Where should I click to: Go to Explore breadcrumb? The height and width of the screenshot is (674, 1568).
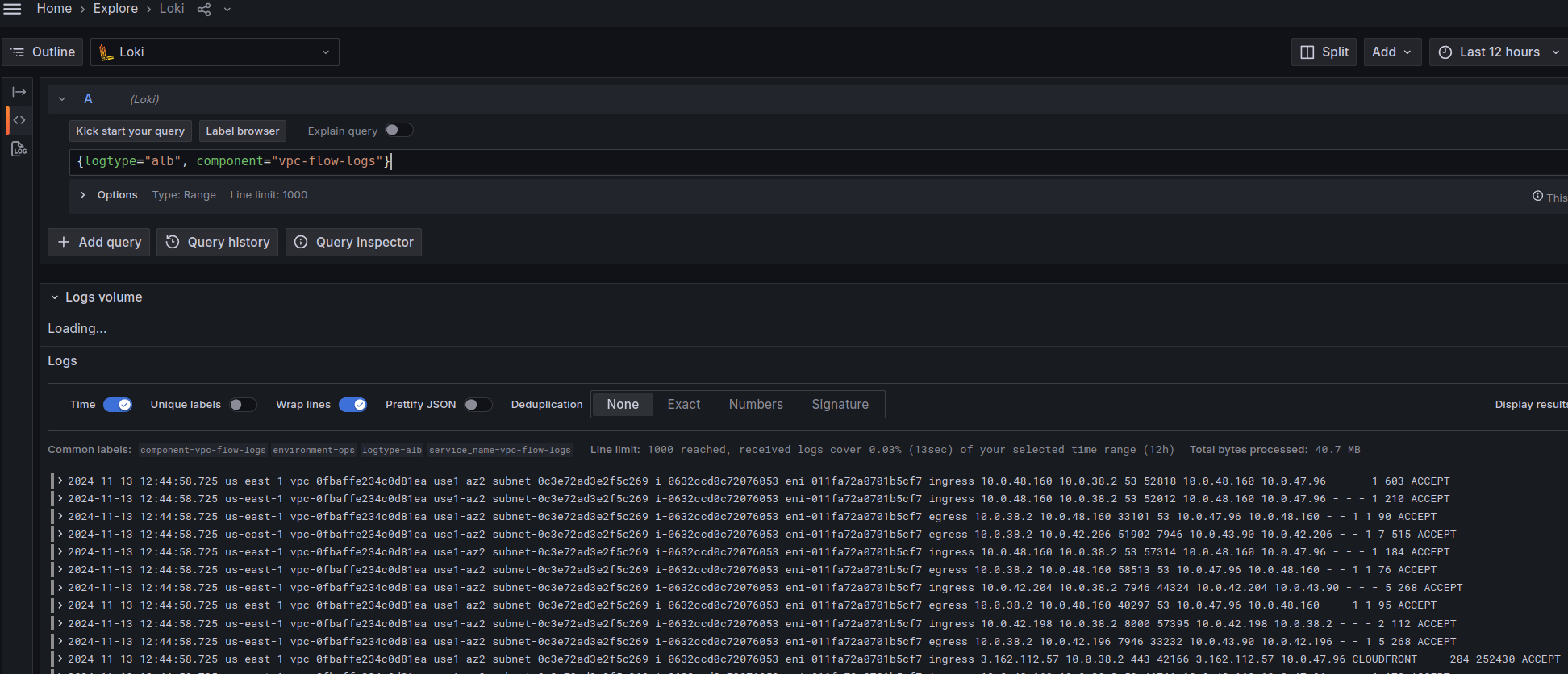(x=115, y=9)
